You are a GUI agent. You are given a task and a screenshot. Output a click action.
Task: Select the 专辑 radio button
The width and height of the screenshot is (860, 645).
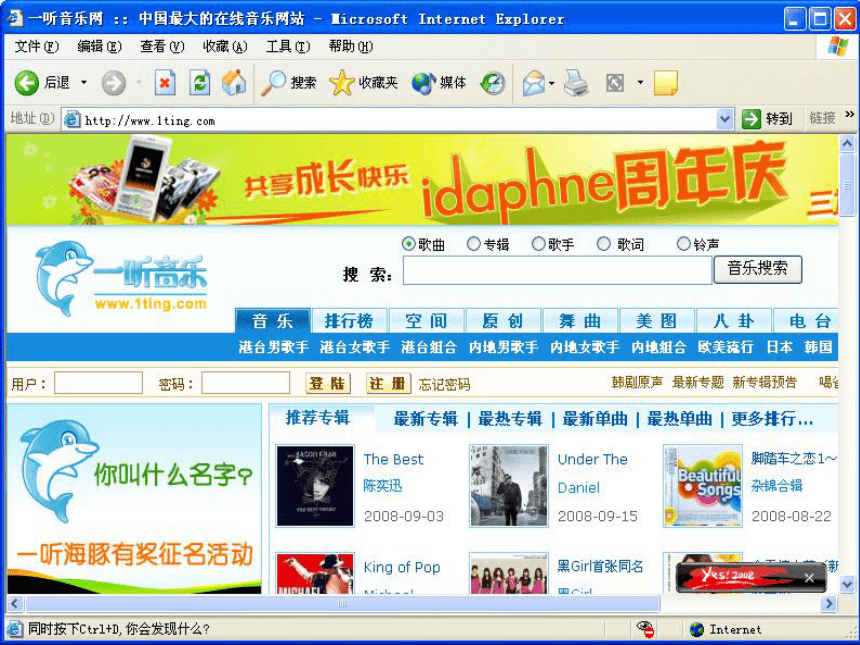pos(473,244)
